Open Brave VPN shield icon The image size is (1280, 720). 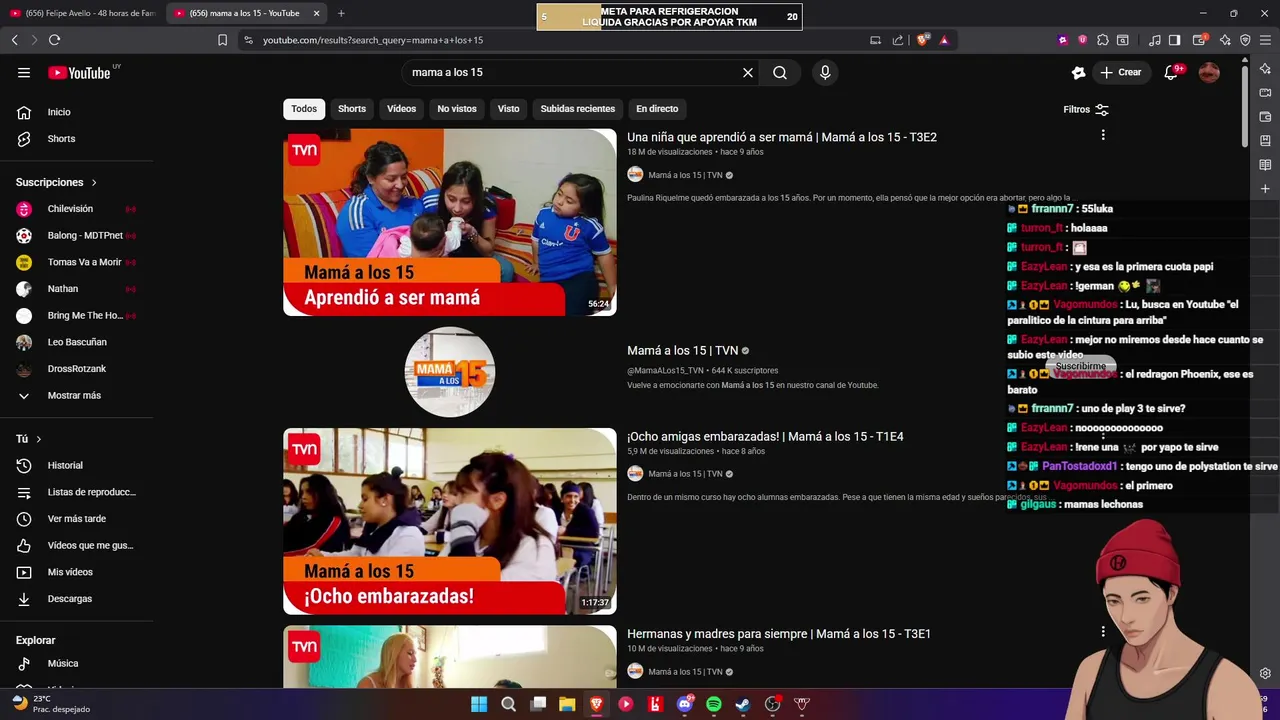tap(1245, 40)
